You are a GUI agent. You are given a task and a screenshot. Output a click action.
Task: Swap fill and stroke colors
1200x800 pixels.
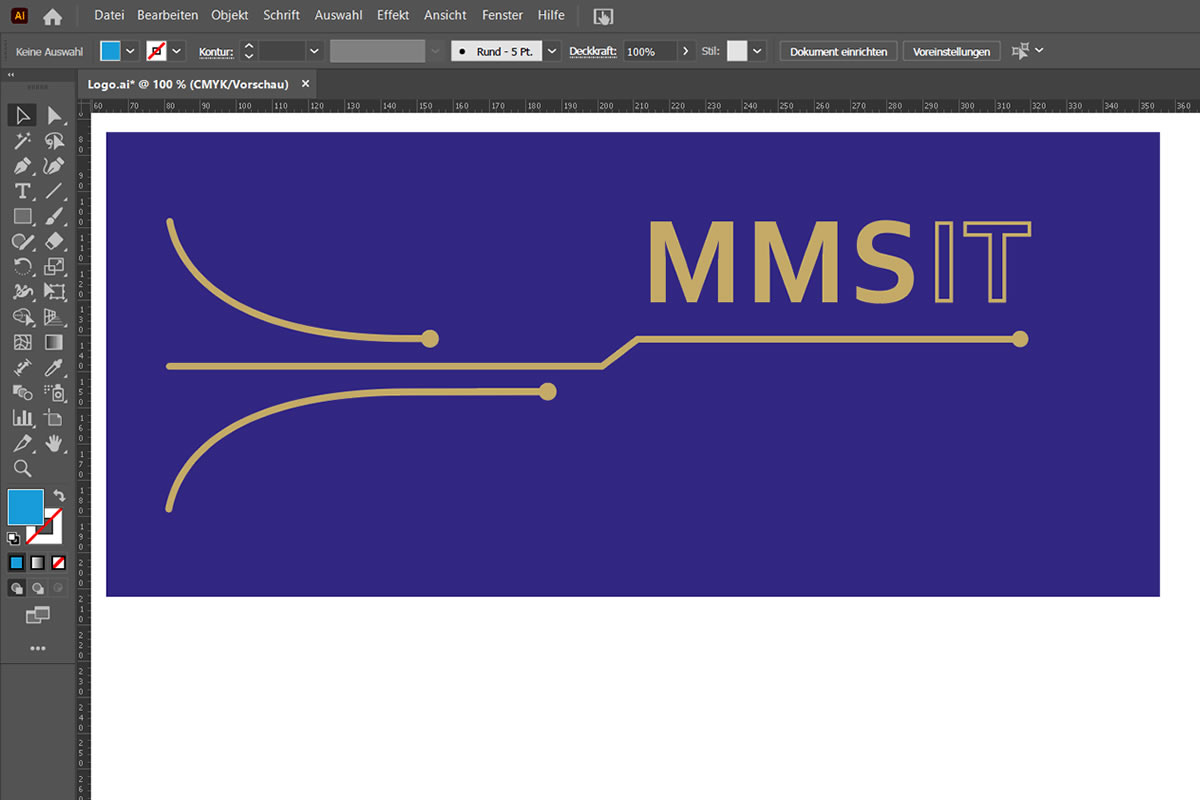59,495
